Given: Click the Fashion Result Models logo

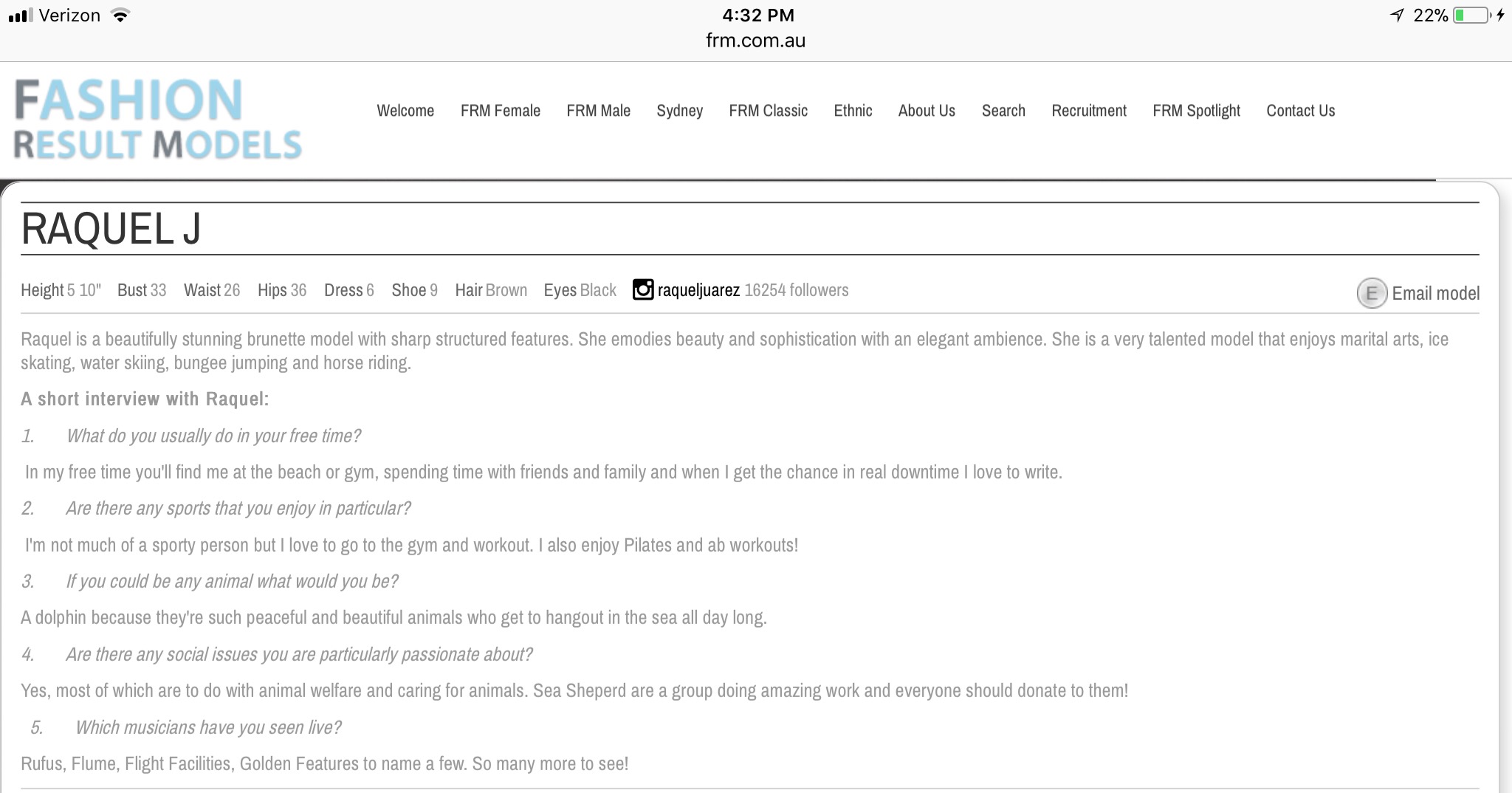Looking at the screenshot, I should [x=158, y=120].
